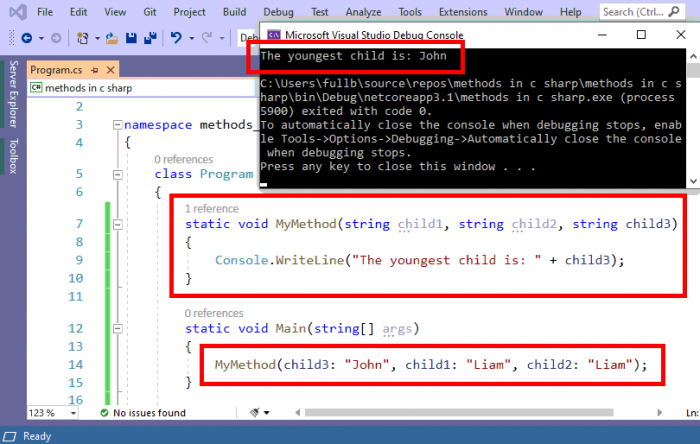Viewport: 700px width, 444px height.
Task: Click the New Project toolbar icon
Action: (84, 38)
